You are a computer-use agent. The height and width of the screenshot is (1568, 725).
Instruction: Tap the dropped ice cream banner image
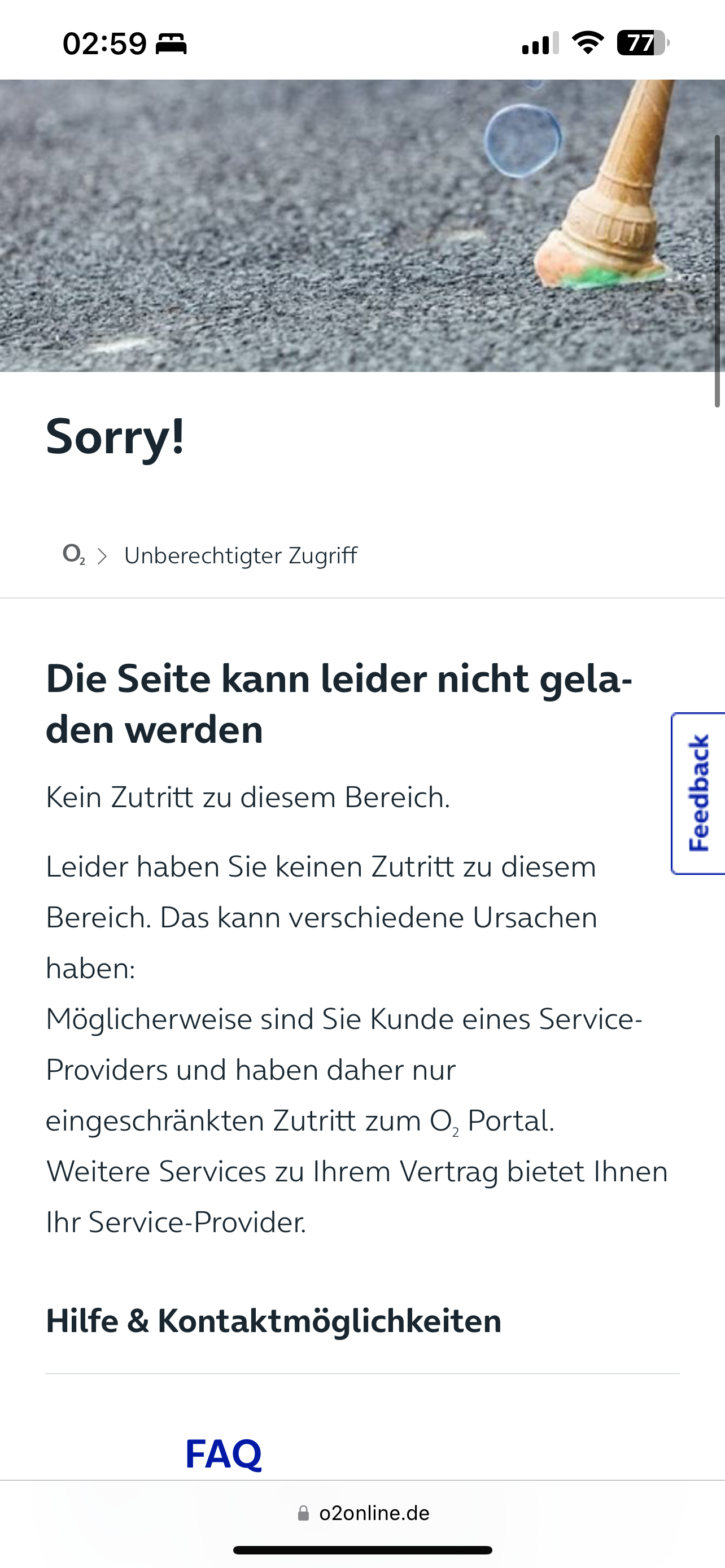[x=362, y=226]
